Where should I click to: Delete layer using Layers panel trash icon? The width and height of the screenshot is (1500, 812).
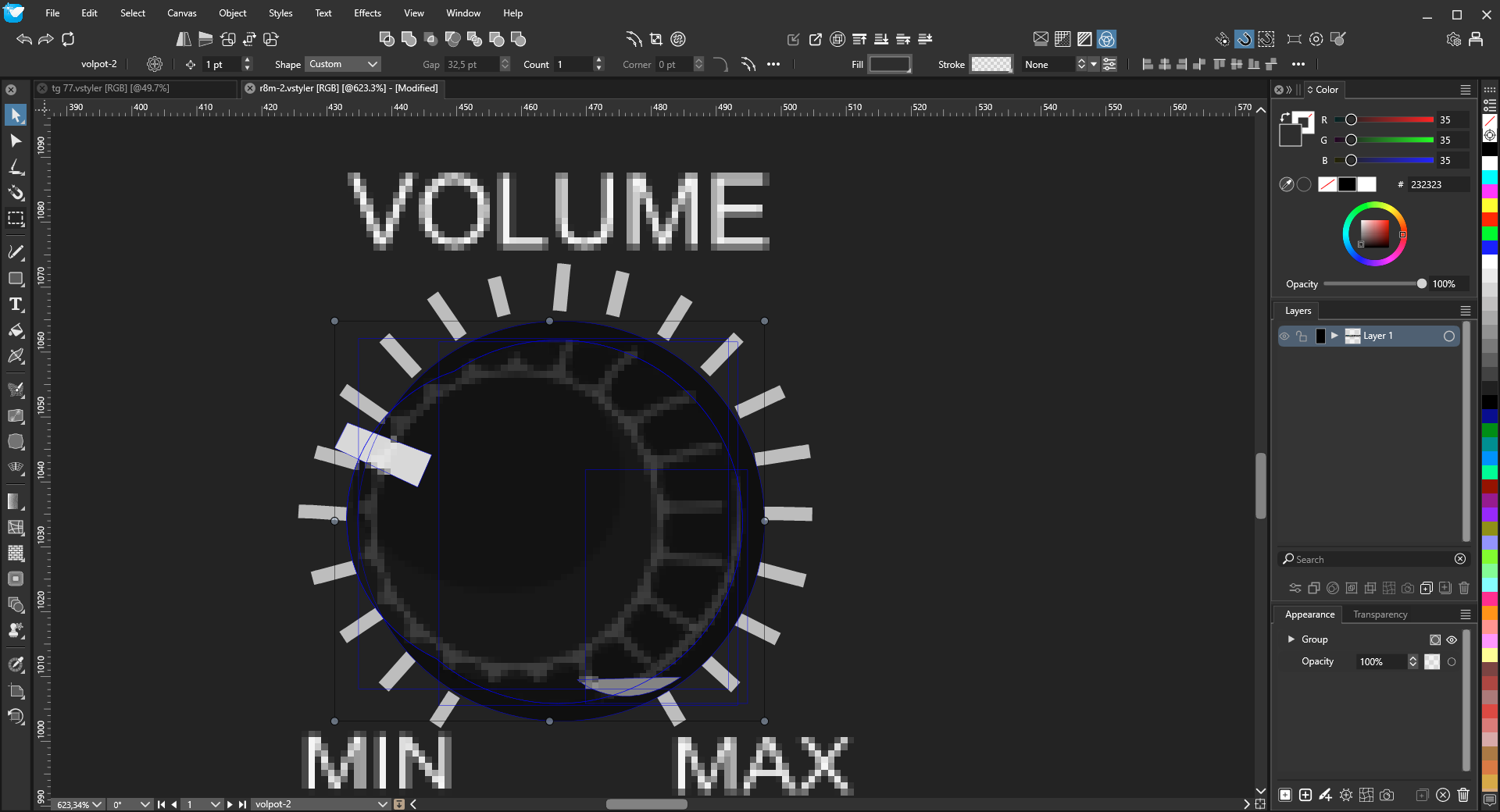point(1464,588)
